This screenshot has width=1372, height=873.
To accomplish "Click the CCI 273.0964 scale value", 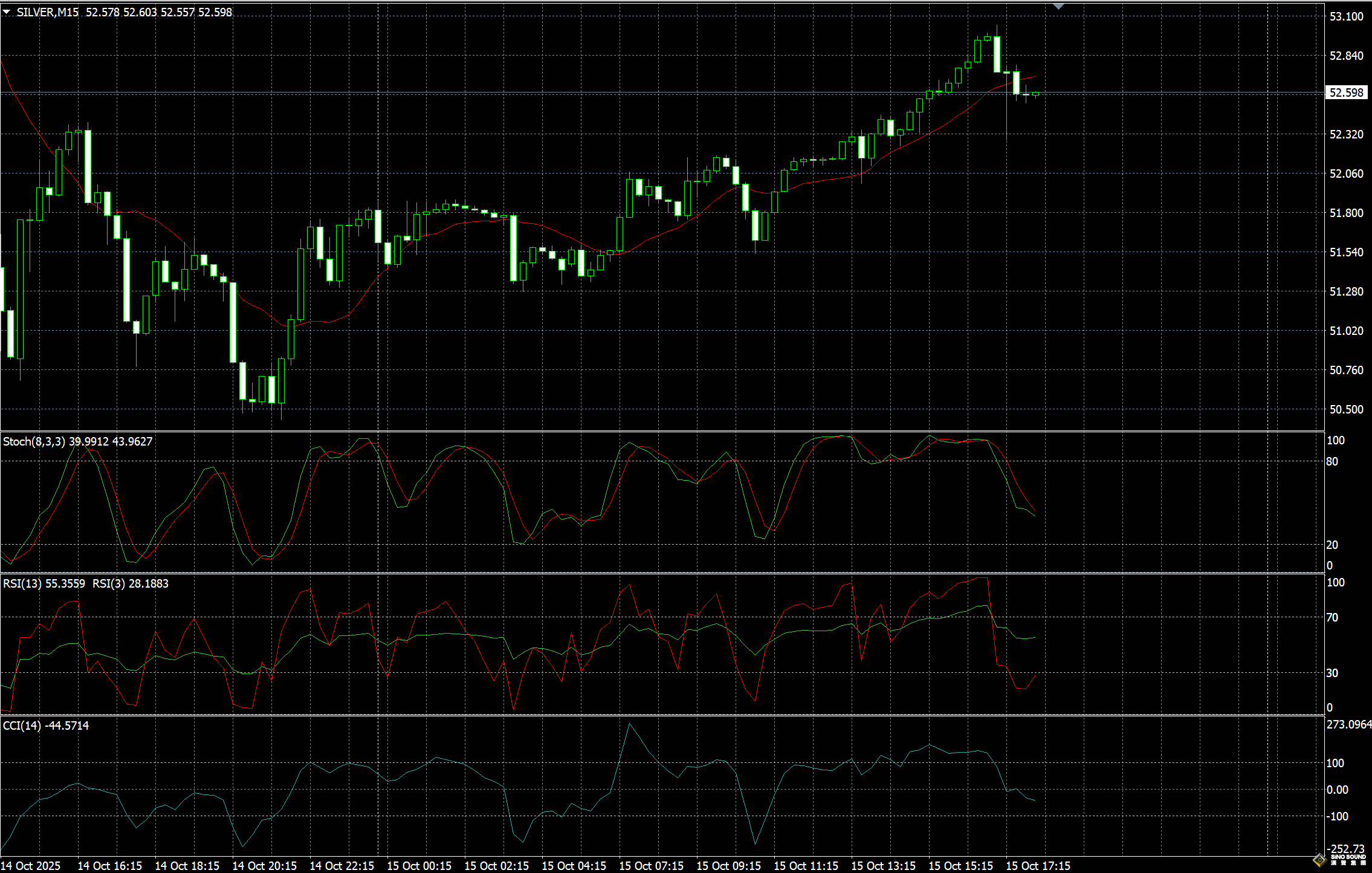I will [x=1348, y=724].
